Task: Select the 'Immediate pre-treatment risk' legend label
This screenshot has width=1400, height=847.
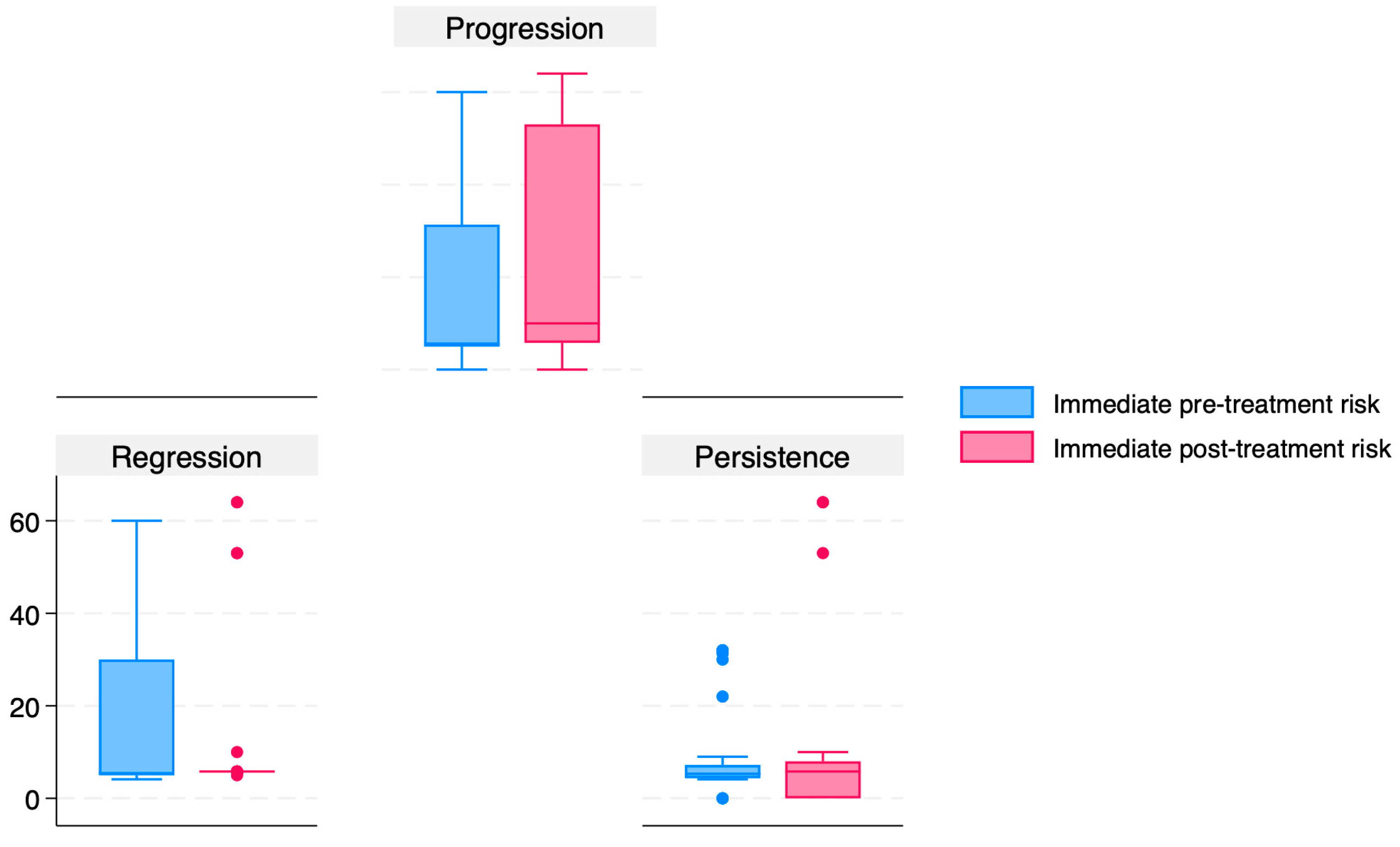Action: point(1216,404)
